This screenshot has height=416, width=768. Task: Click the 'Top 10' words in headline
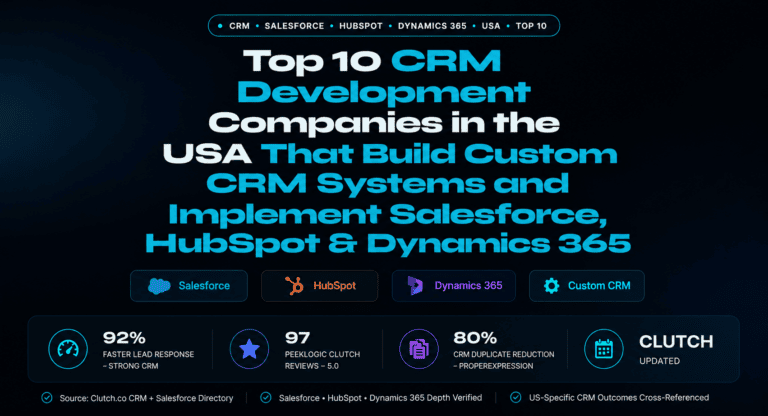click(x=312, y=62)
